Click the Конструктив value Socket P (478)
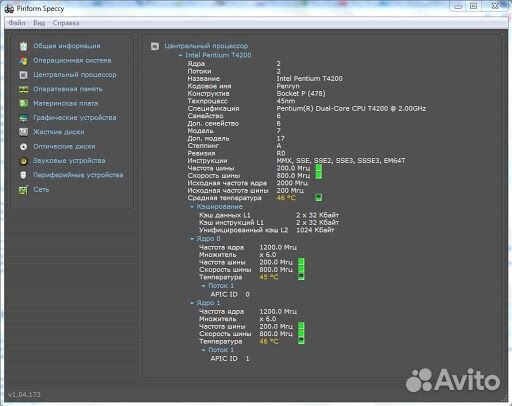 [x=301, y=94]
